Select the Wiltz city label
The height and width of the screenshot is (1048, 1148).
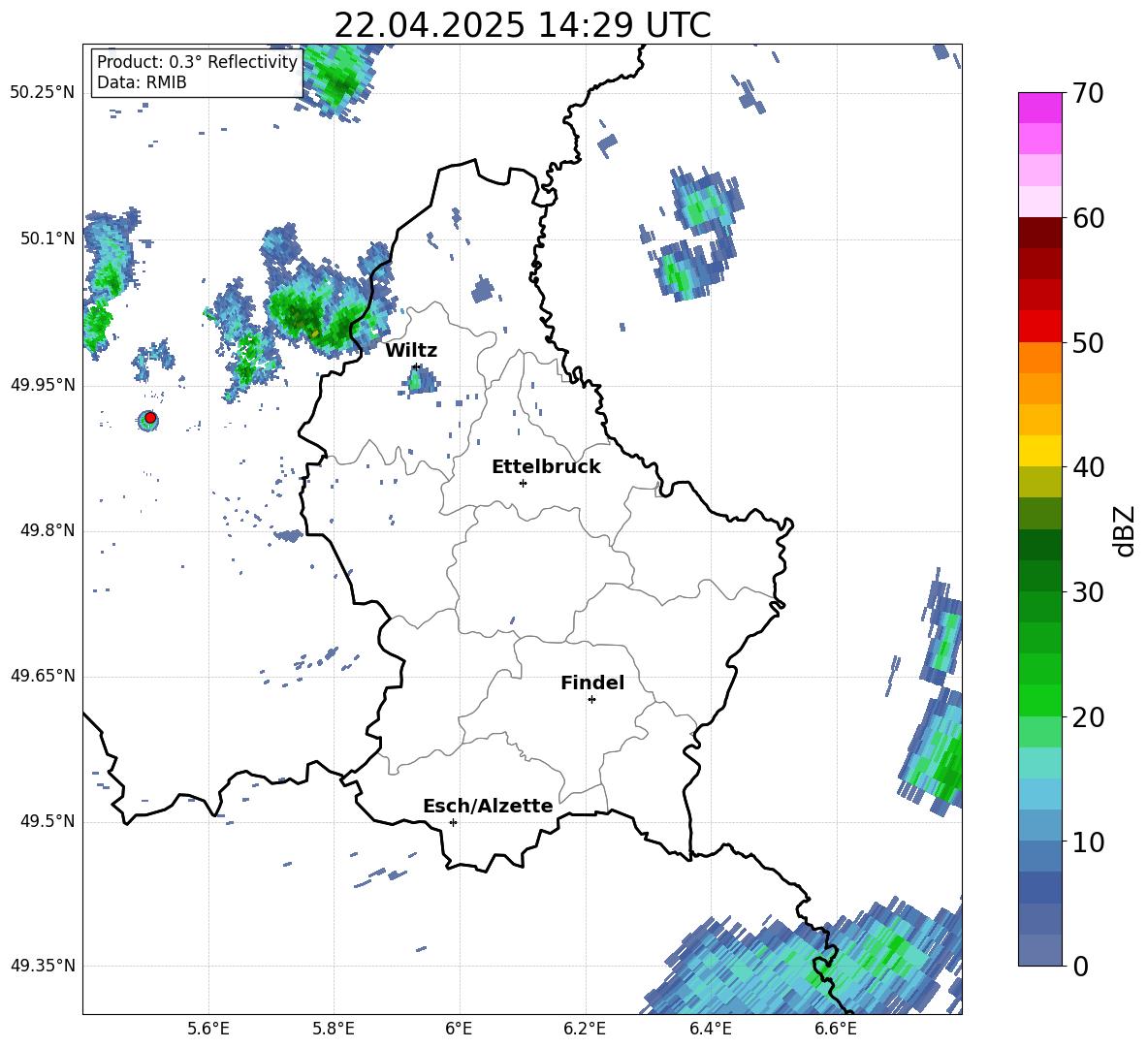click(x=411, y=351)
